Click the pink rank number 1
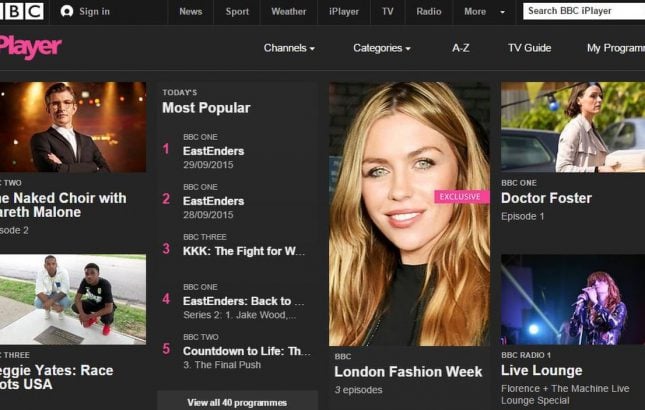645x410 pixels. point(166,149)
